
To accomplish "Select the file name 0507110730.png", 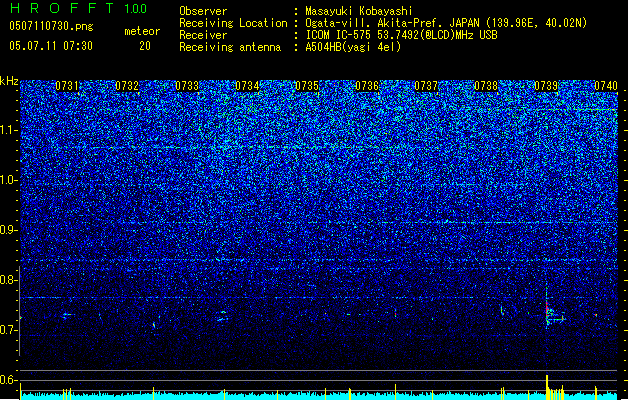I will tap(51, 26).
